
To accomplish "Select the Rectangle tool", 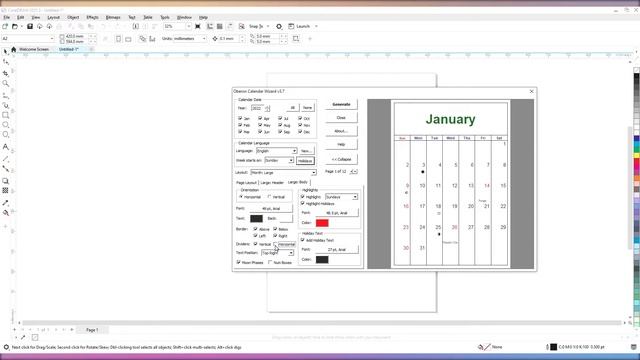I will pyautogui.click(x=5, y=116).
